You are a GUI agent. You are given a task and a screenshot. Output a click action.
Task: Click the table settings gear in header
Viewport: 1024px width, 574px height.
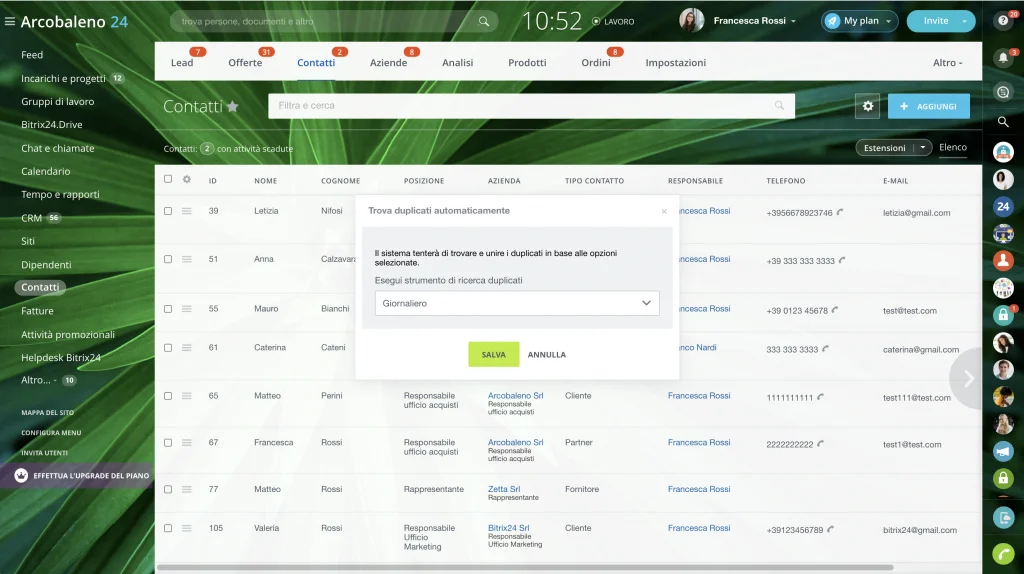pos(187,180)
